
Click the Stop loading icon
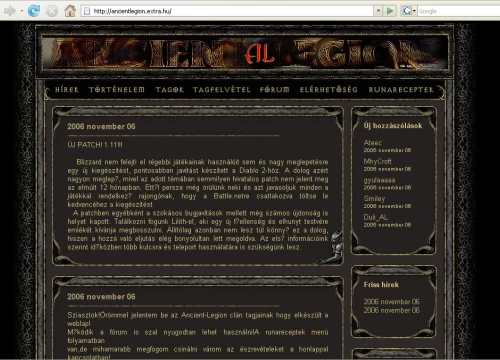point(52,11)
